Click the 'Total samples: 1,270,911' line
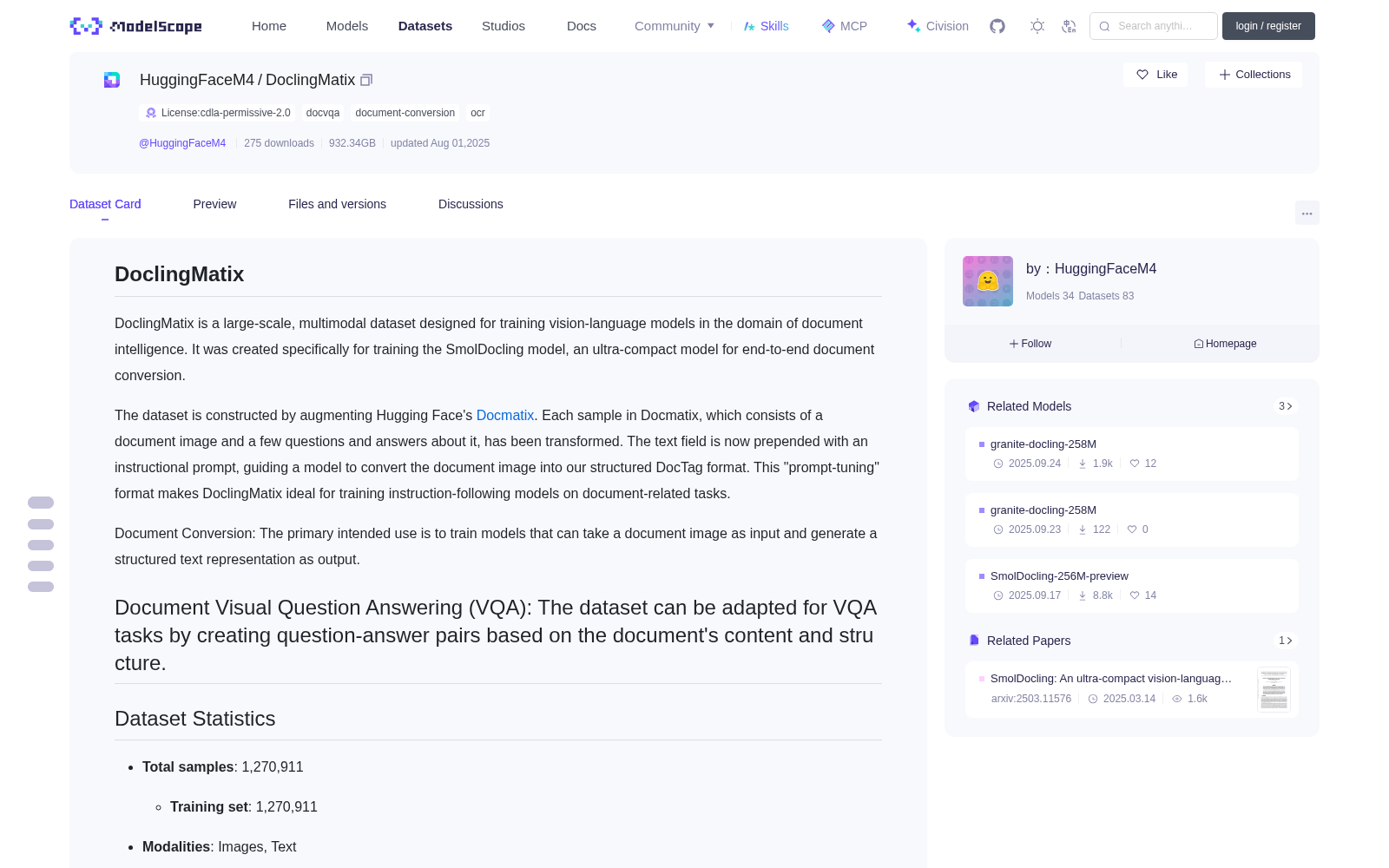Viewport: 1389px width, 868px height. [x=223, y=767]
